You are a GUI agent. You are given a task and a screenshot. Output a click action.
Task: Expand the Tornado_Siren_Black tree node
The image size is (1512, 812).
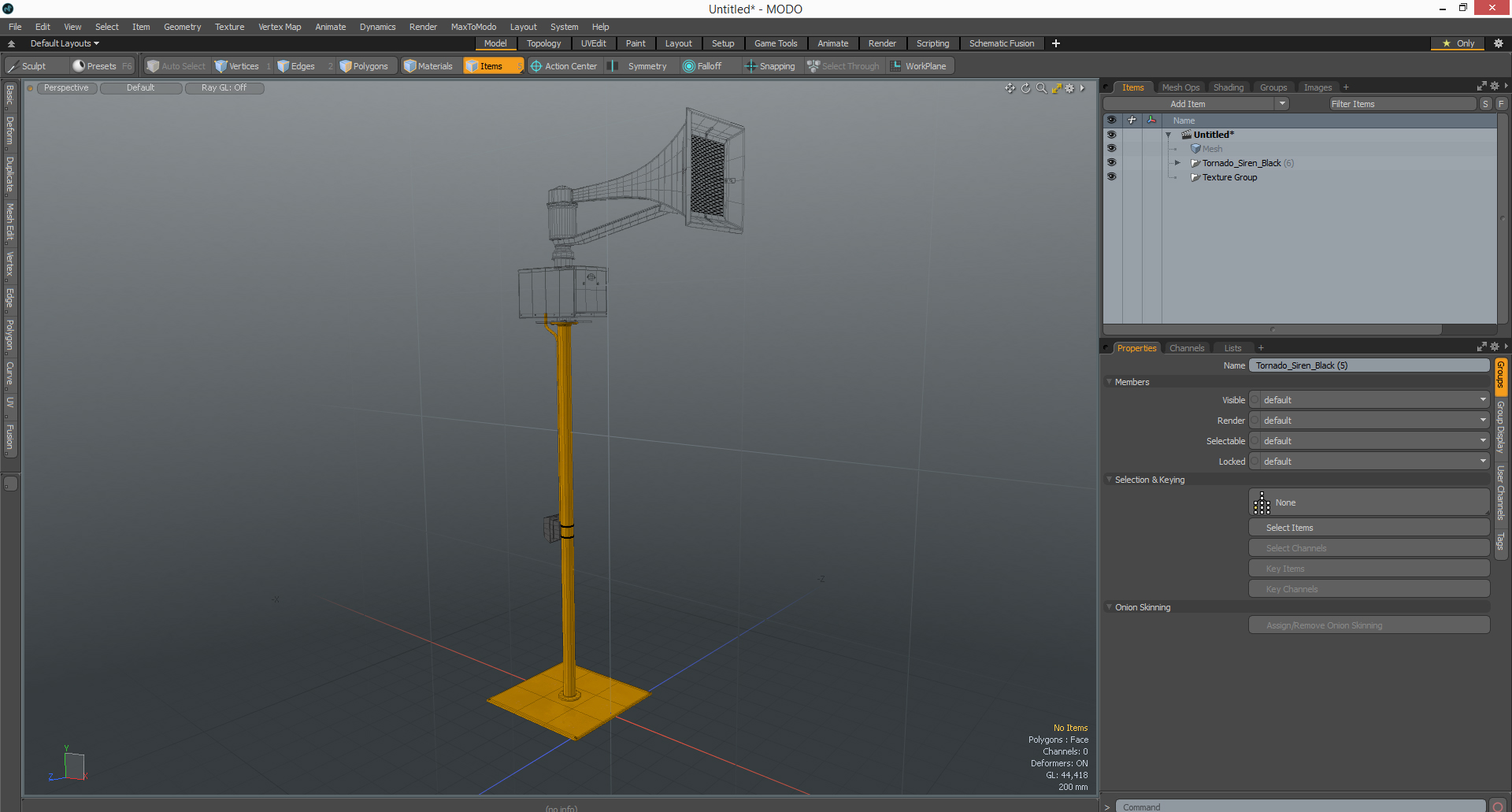[x=1177, y=163]
